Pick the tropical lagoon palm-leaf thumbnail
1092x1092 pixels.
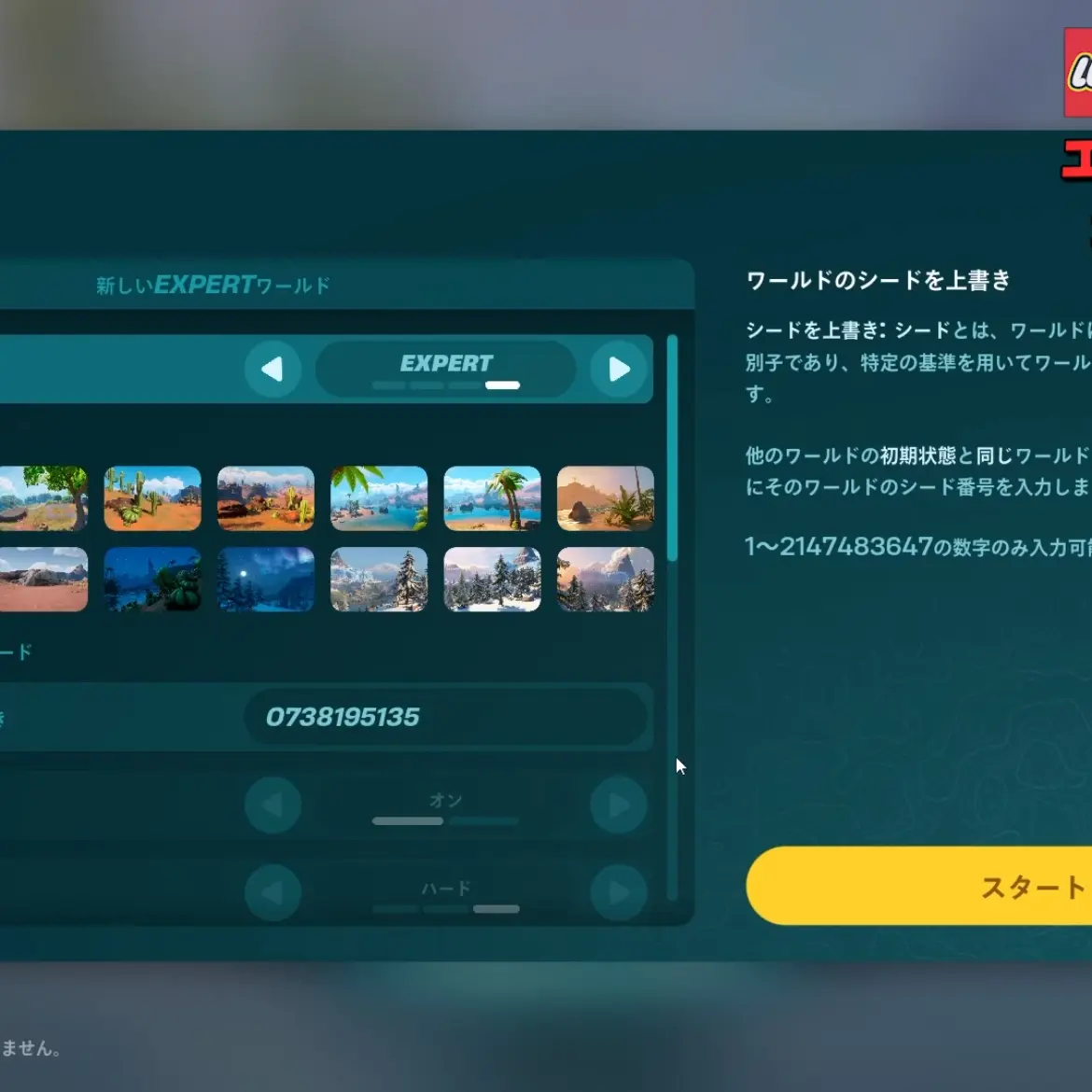pyautogui.click(x=379, y=498)
